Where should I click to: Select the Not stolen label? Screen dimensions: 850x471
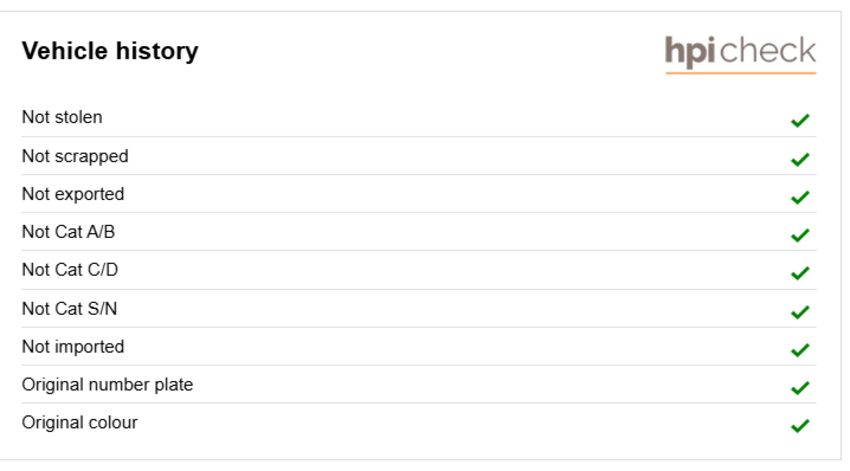coord(62,117)
